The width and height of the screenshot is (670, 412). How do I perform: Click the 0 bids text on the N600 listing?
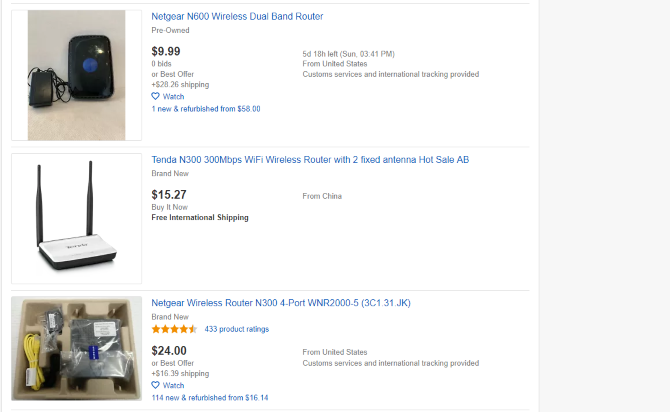click(x=162, y=64)
